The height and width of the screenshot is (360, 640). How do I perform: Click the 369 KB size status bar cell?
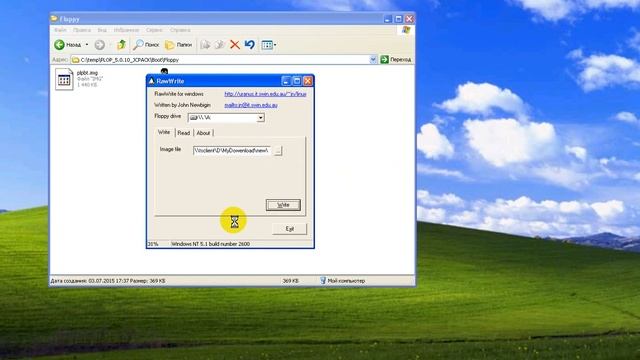click(291, 281)
